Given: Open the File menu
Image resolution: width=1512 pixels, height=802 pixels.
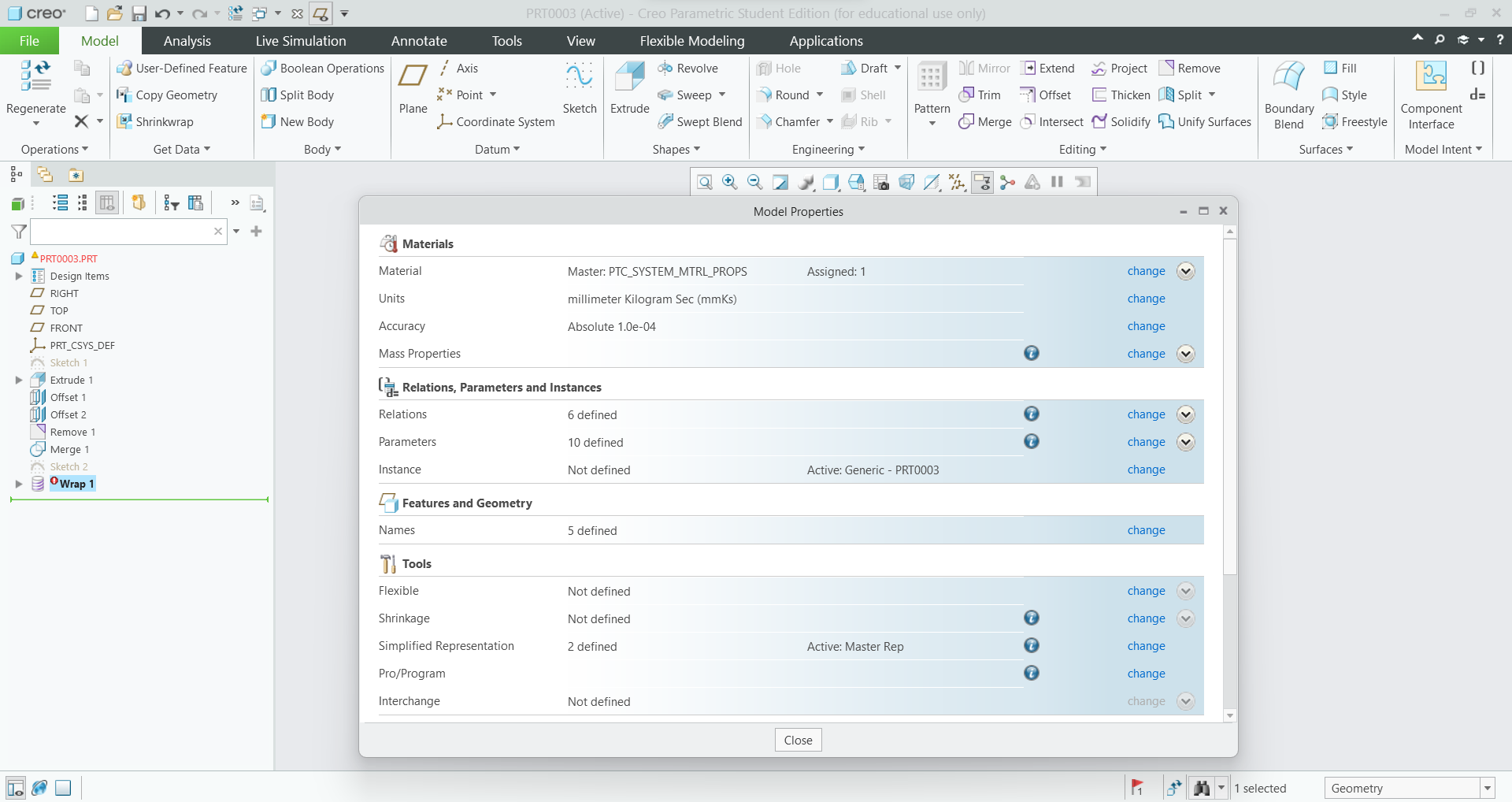Looking at the screenshot, I should tap(28, 40).
